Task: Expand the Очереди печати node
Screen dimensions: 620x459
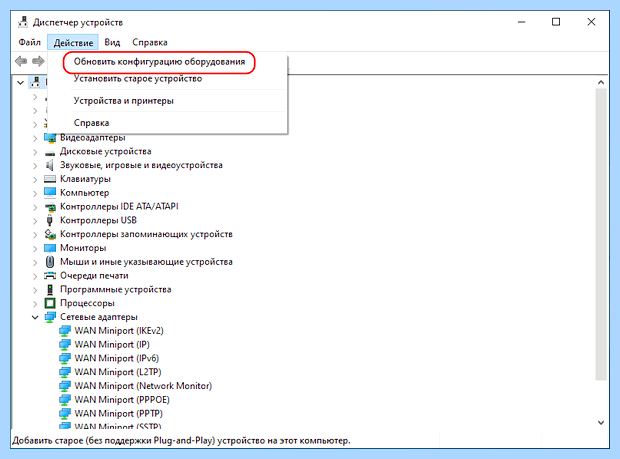Action: (35, 276)
